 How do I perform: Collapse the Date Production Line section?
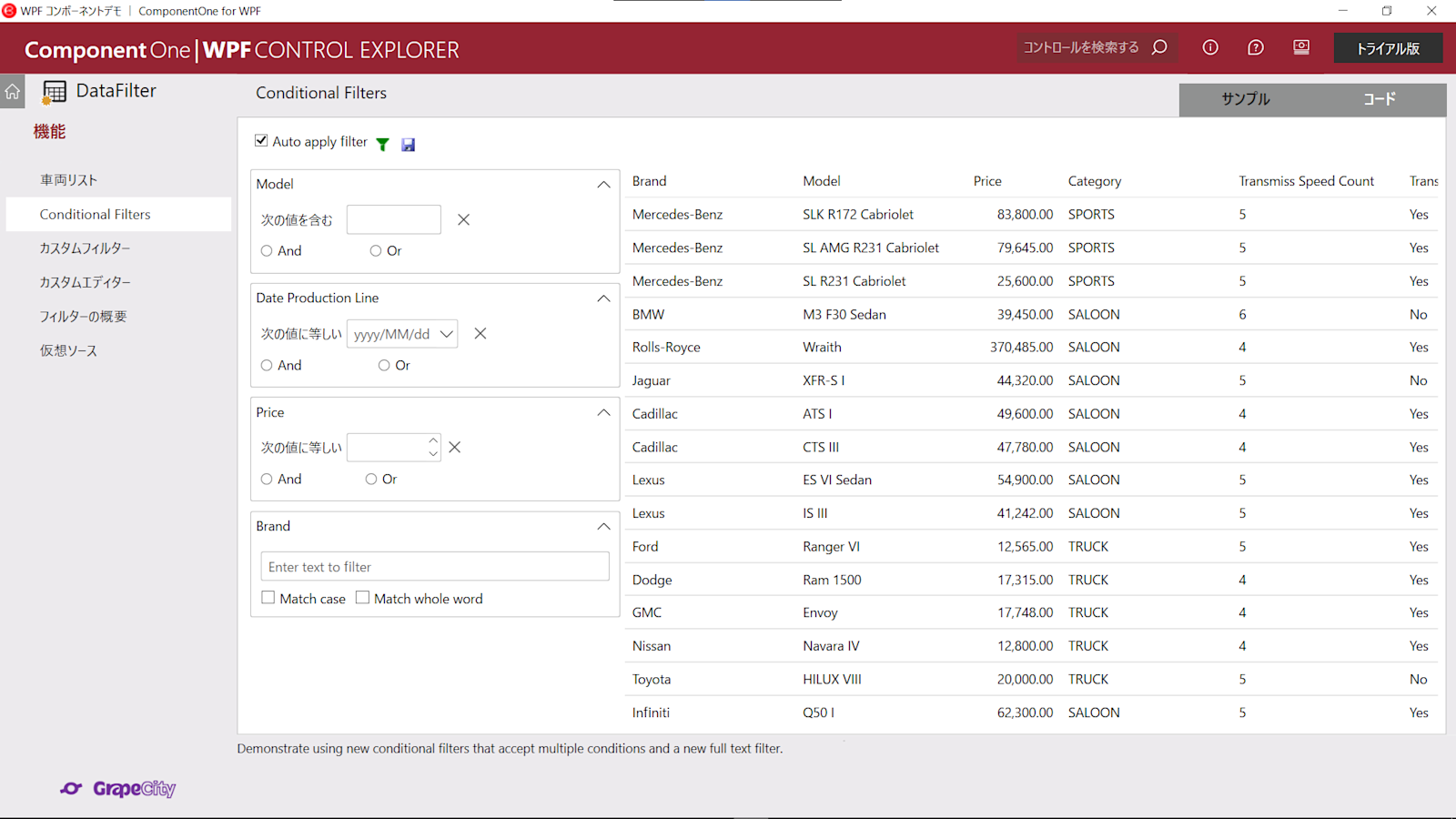point(603,298)
